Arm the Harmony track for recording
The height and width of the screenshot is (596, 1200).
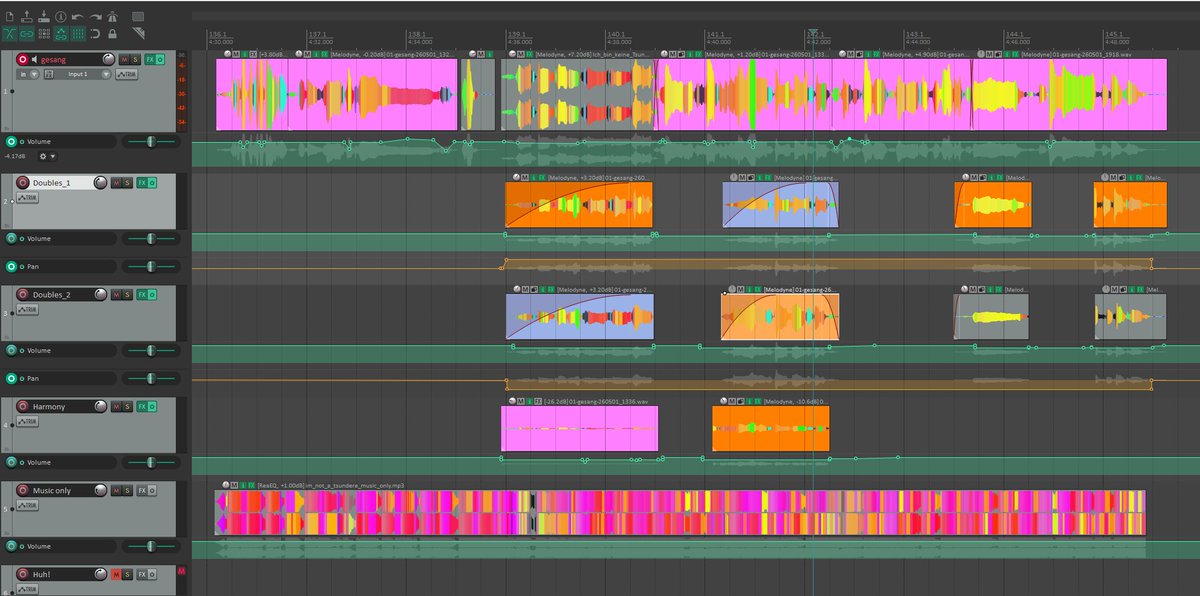click(x=23, y=407)
